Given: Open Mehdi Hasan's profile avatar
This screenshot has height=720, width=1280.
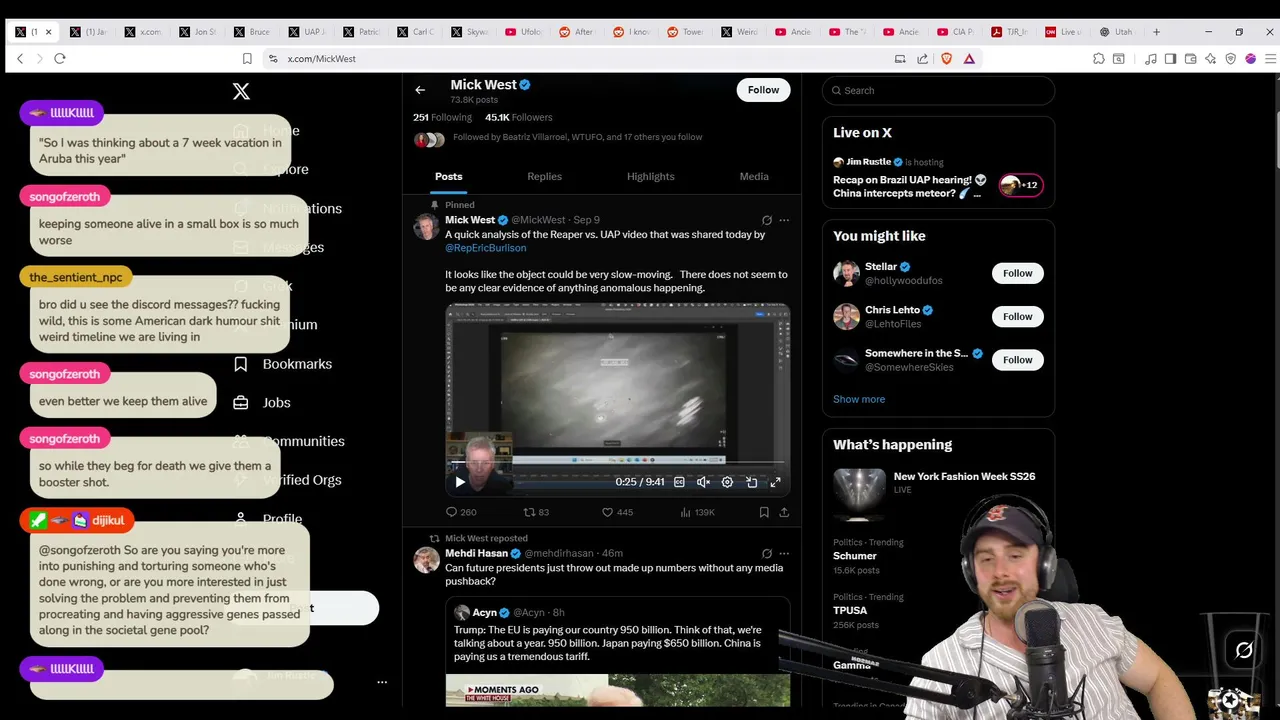Looking at the screenshot, I should (x=427, y=560).
